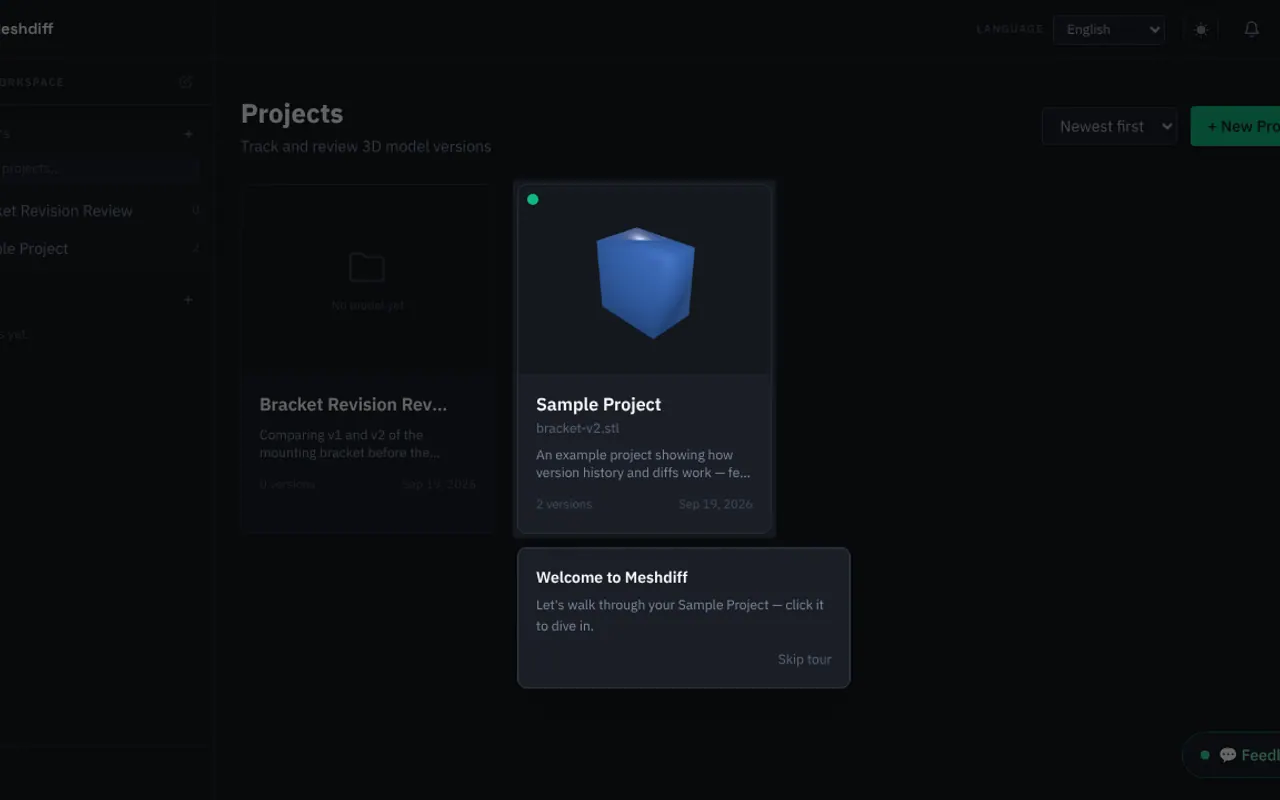Toggle the light/dark theme sun icon

click(1201, 30)
